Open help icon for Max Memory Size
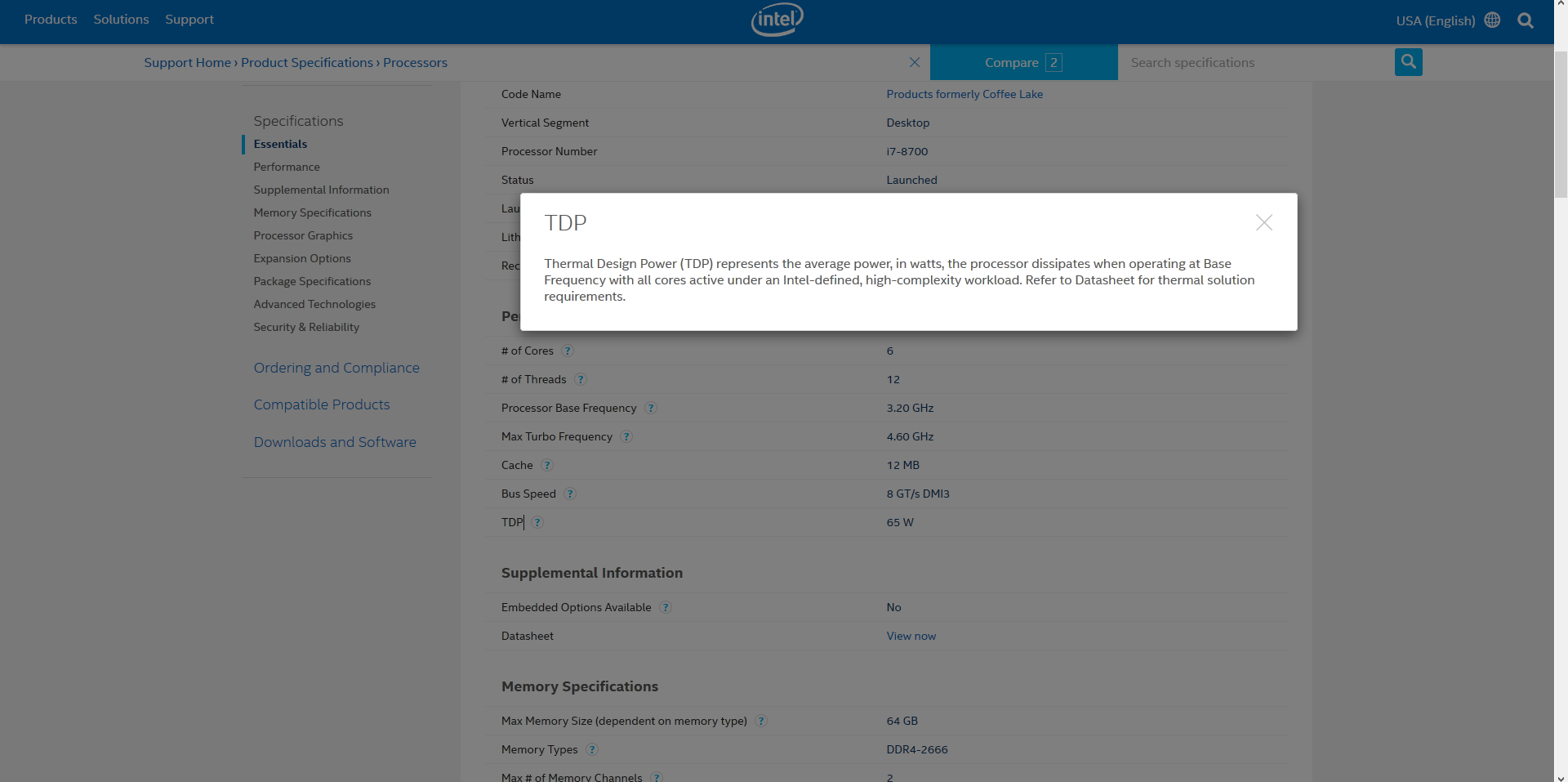The width and height of the screenshot is (1568, 782). (761, 721)
